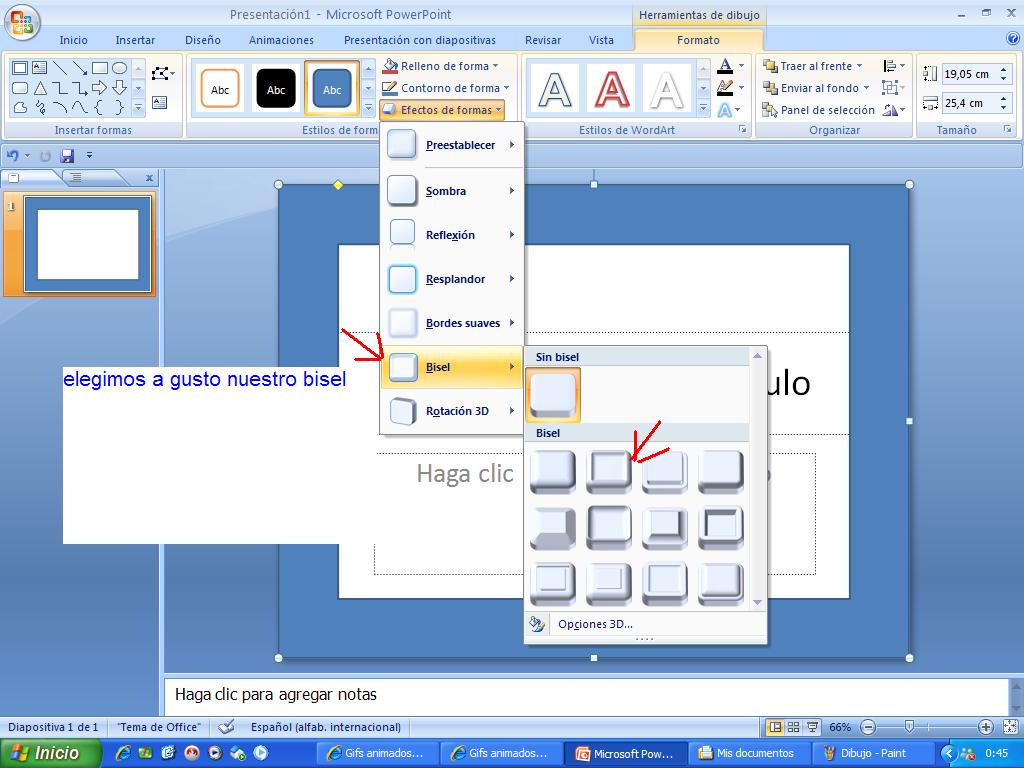Open the Rotación 3D submenu

[x=452, y=411]
